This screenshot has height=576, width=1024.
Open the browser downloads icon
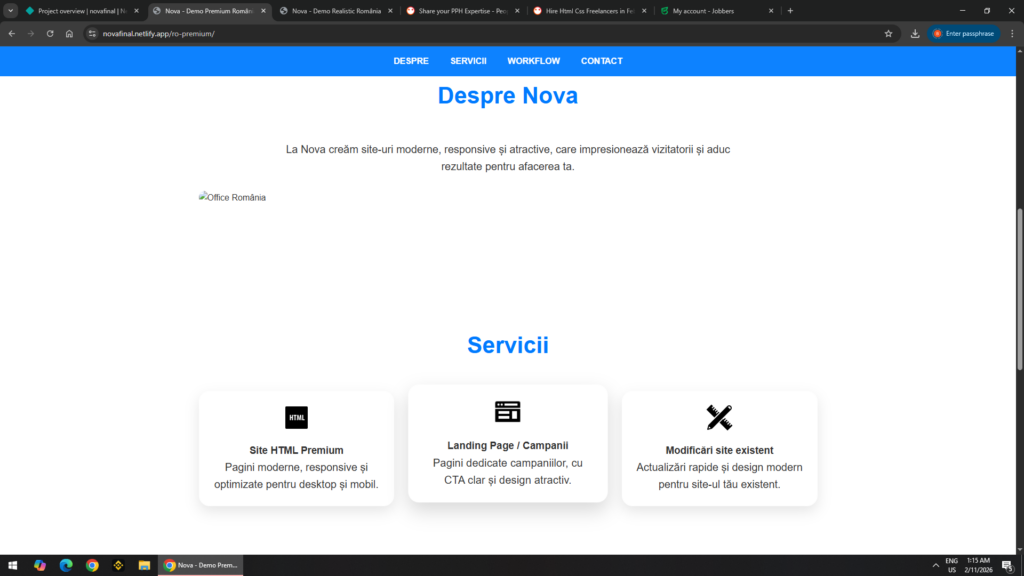[x=915, y=33]
